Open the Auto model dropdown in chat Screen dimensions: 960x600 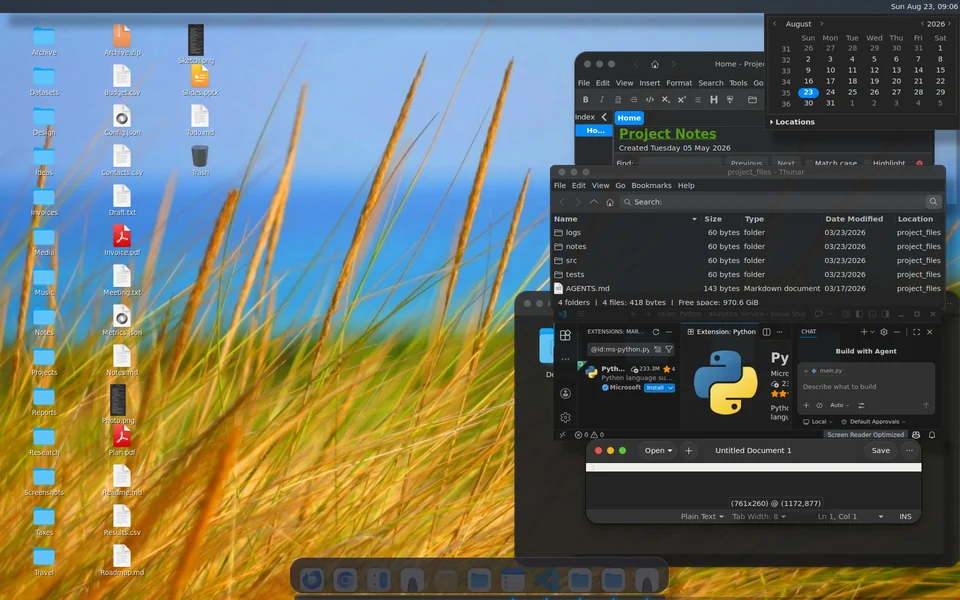point(839,405)
